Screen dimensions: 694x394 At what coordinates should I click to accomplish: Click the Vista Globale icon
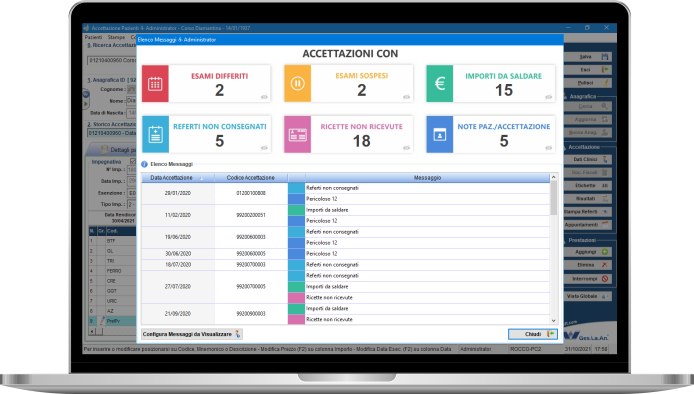(605, 296)
